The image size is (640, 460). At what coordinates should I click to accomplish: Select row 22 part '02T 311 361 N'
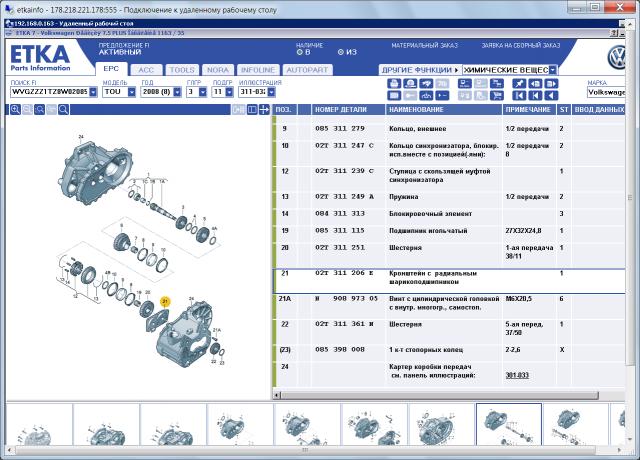[449, 331]
